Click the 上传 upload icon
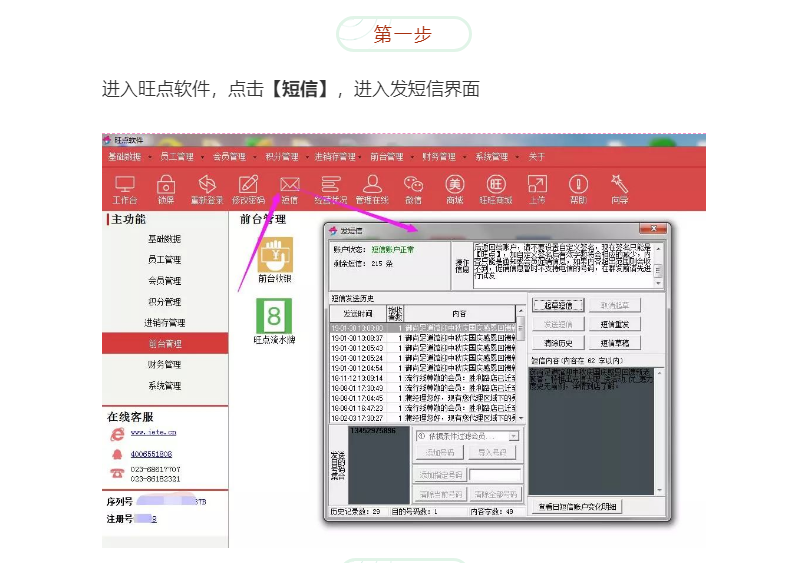This screenshot has height=563, width=800. coord(537,189)
